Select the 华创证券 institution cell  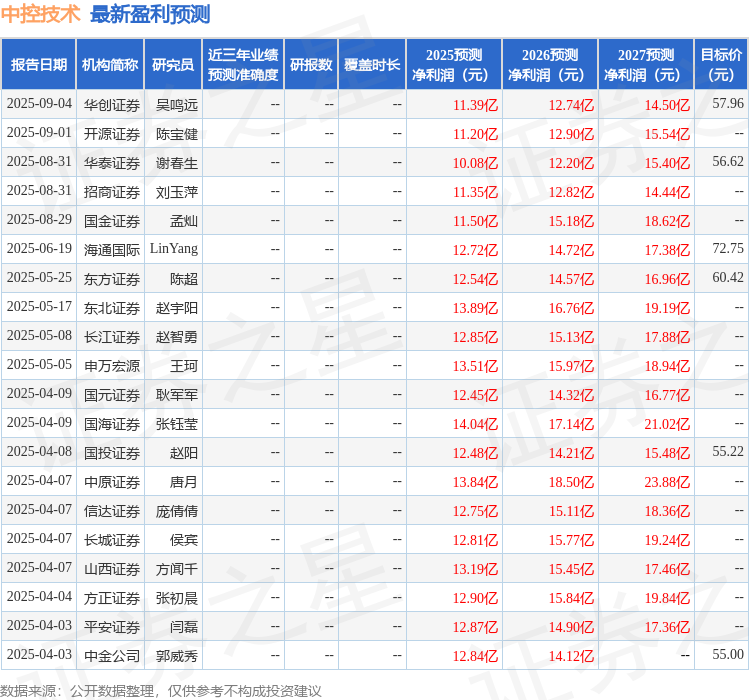(x=112, y=105)
